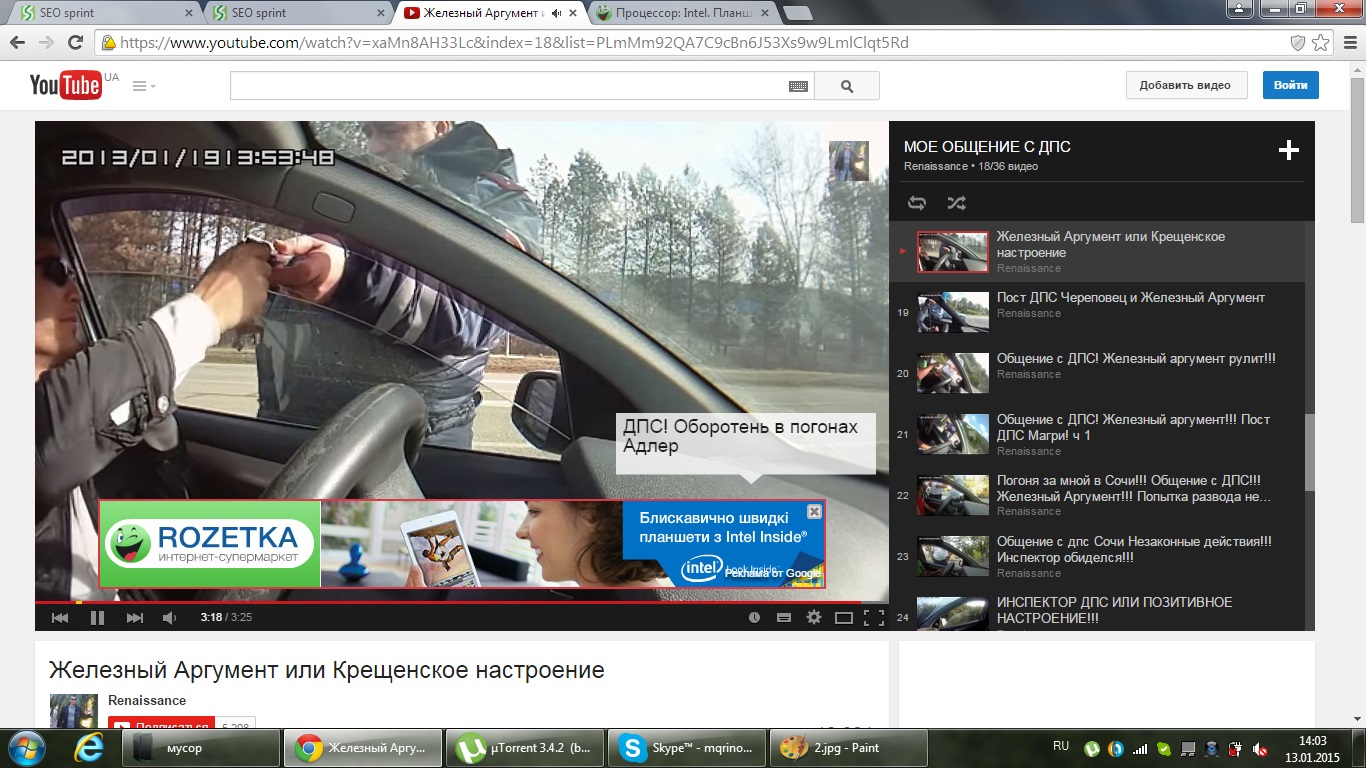
Task: Click the red Подписаться subscribe button
Action: point(163,723)
